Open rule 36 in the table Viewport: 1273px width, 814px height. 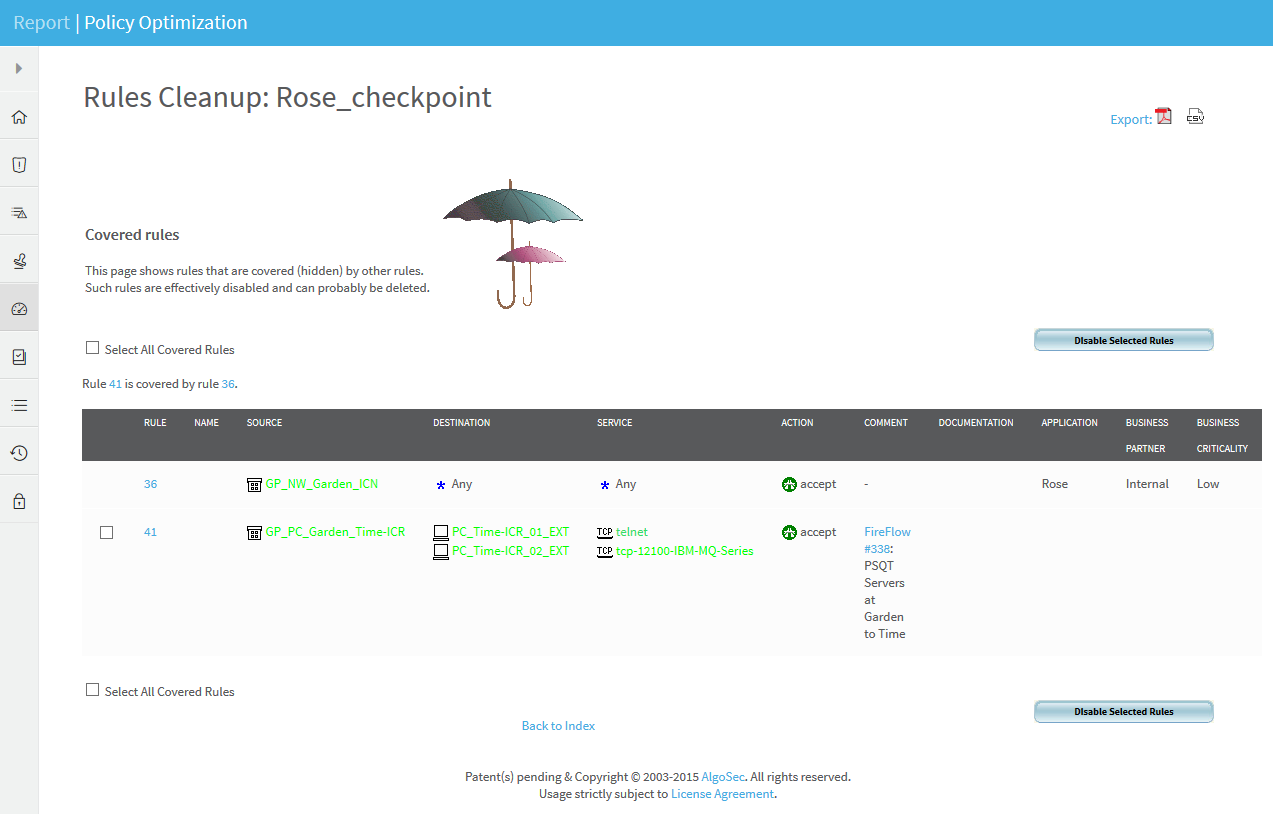point(150,484)
